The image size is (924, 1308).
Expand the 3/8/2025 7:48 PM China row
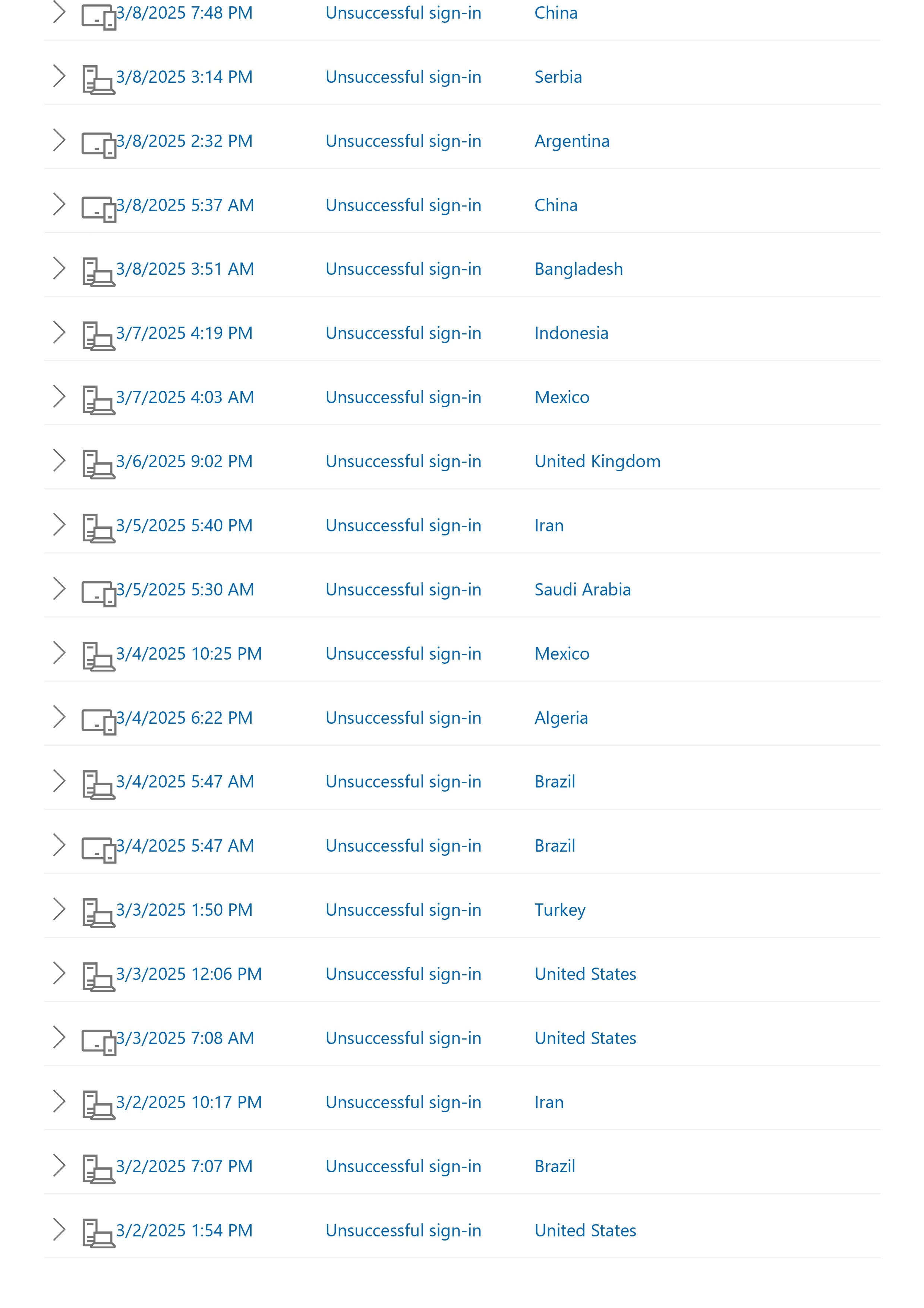pyautogui.click(x=59, y=12)
